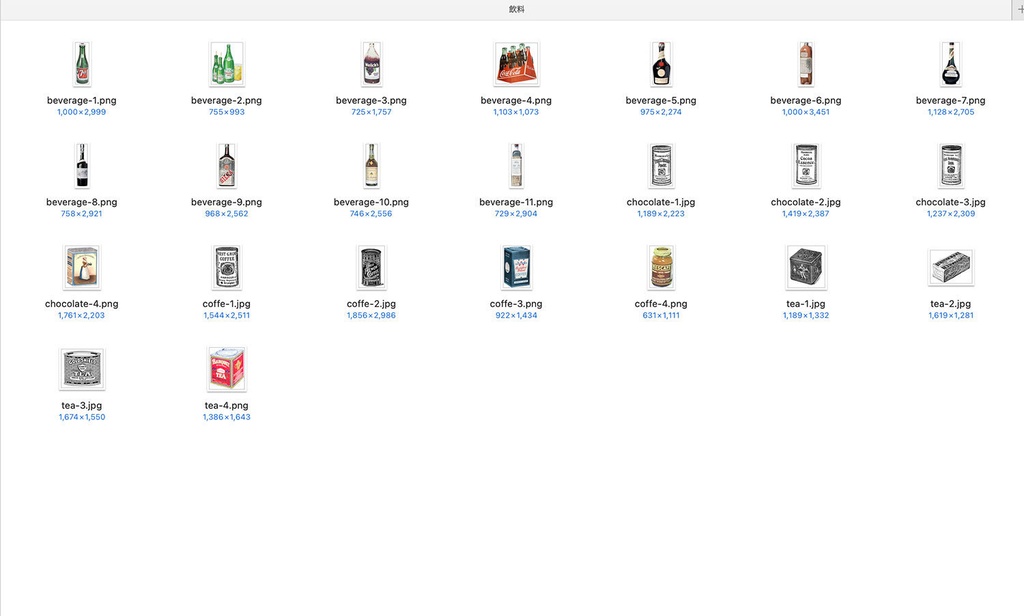
Task: Click the 飲料 folder tab title
Action: pyautogui.click(x=517, y=9)
